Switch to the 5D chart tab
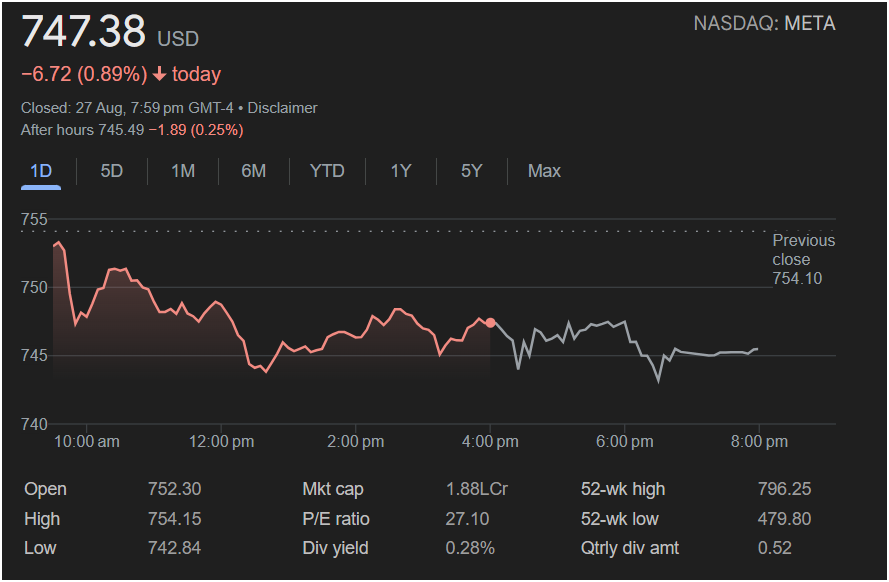This screenshot has width=889, height=582. coord(112,171)
